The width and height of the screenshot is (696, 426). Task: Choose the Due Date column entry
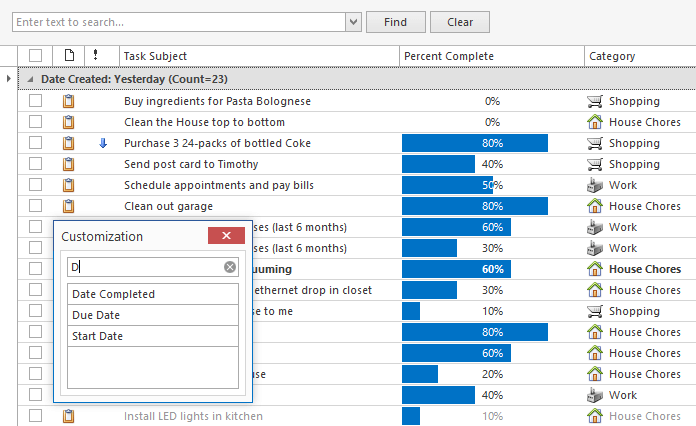[153, 315]
